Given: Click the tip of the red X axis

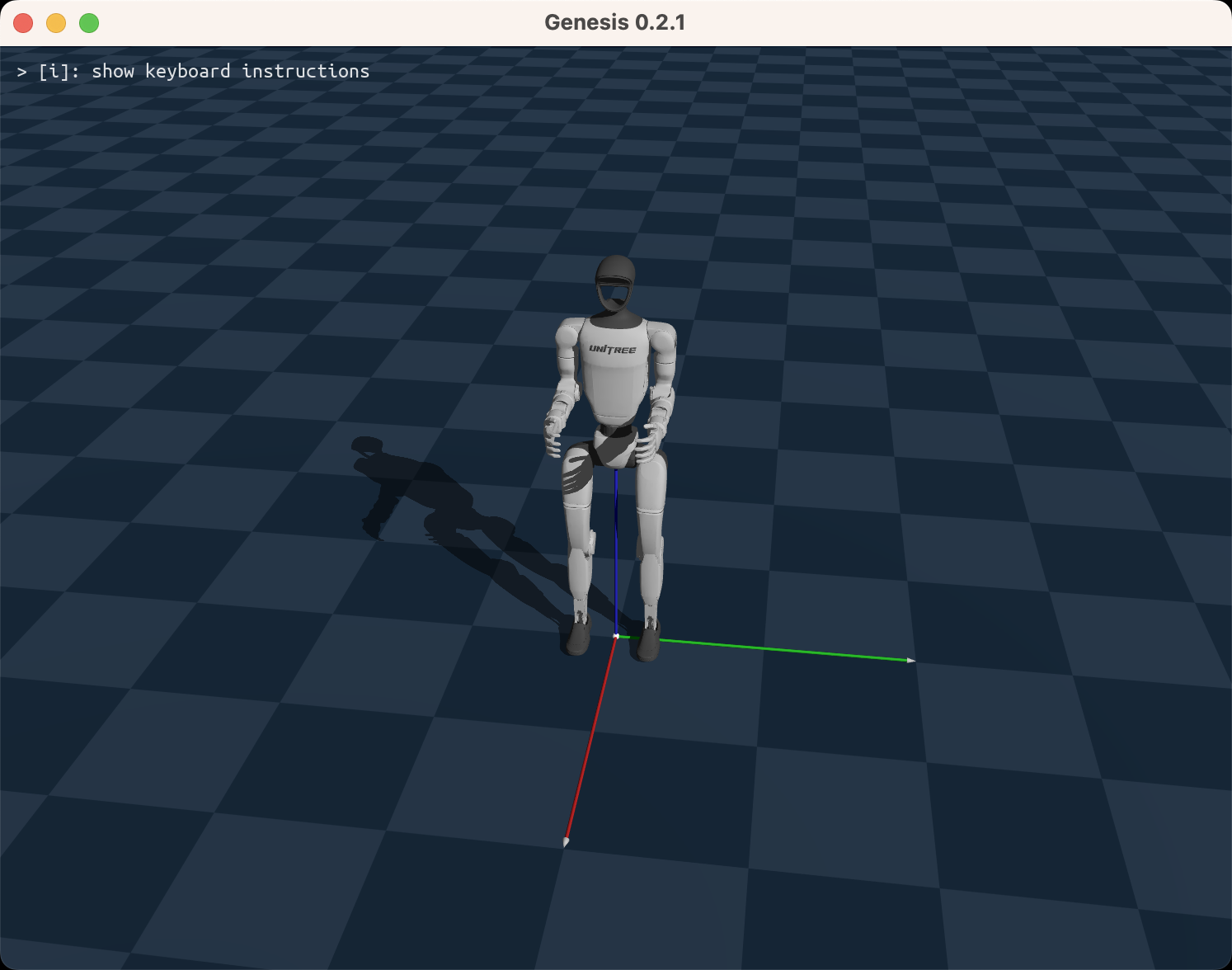Looking at the screenshot, I should tap(566, 841).
